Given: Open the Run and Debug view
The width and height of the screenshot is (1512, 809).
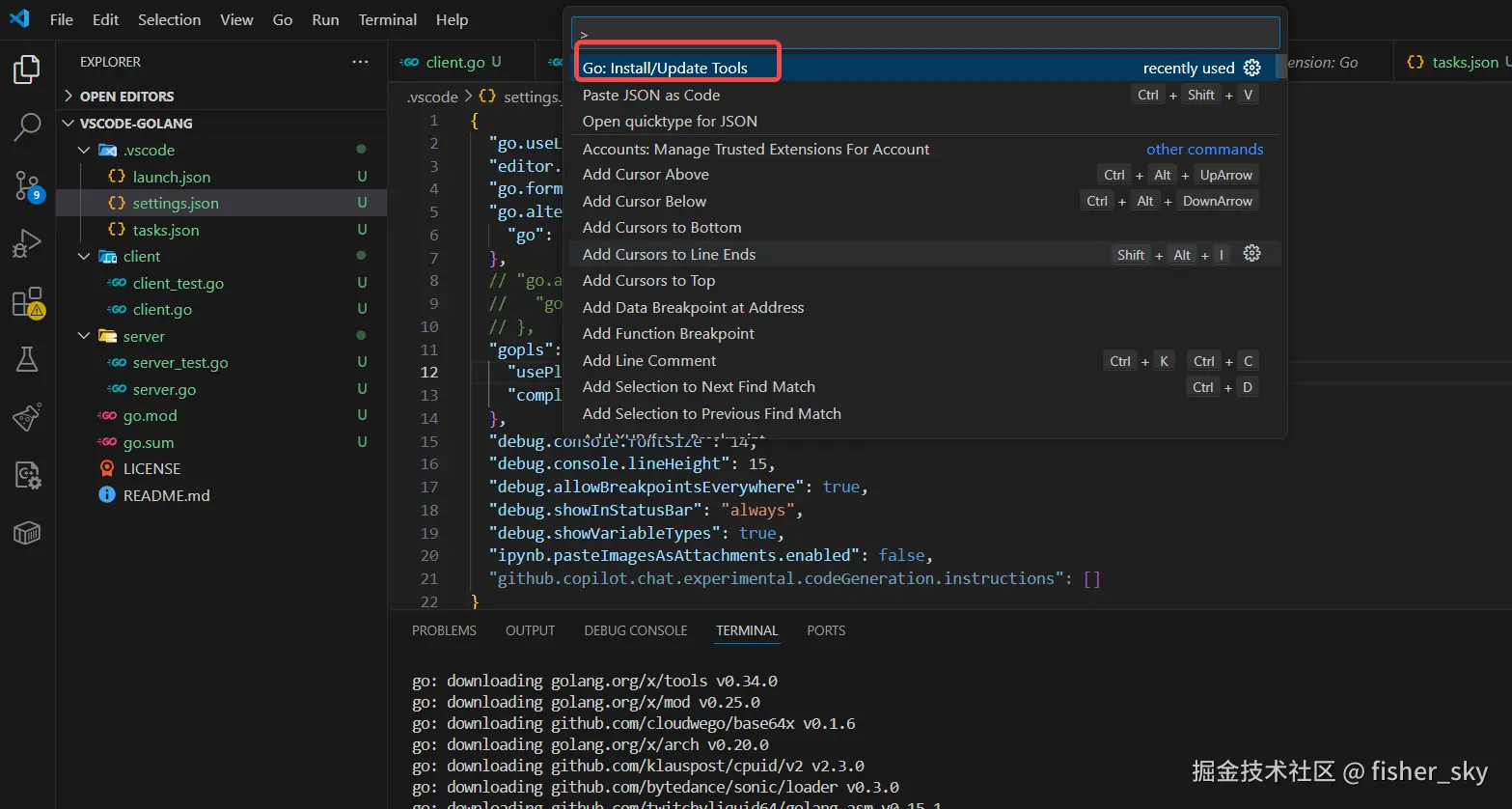Looking at the screenshot, I should (x=27, y=244).
